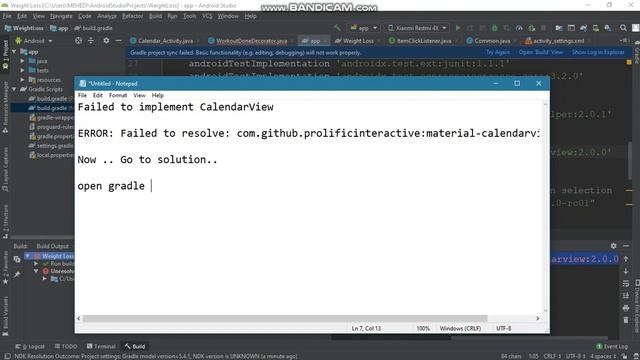Open the Android view selector dropdown
This screenshot has width=640, height=360.
(x=34, y=41)
